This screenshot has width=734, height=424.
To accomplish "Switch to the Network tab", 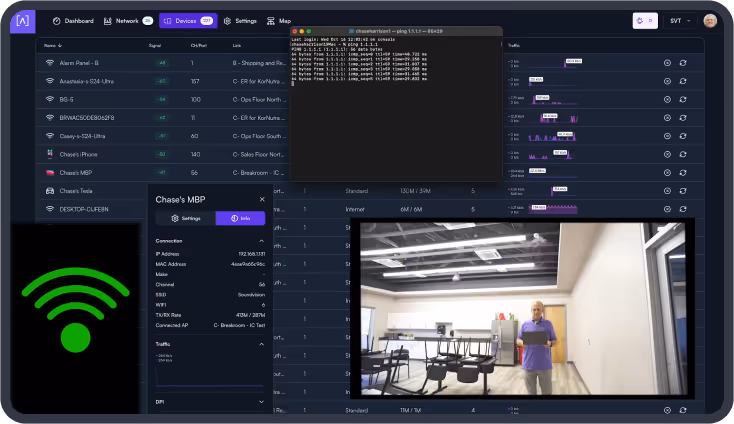I will (128, 21).
